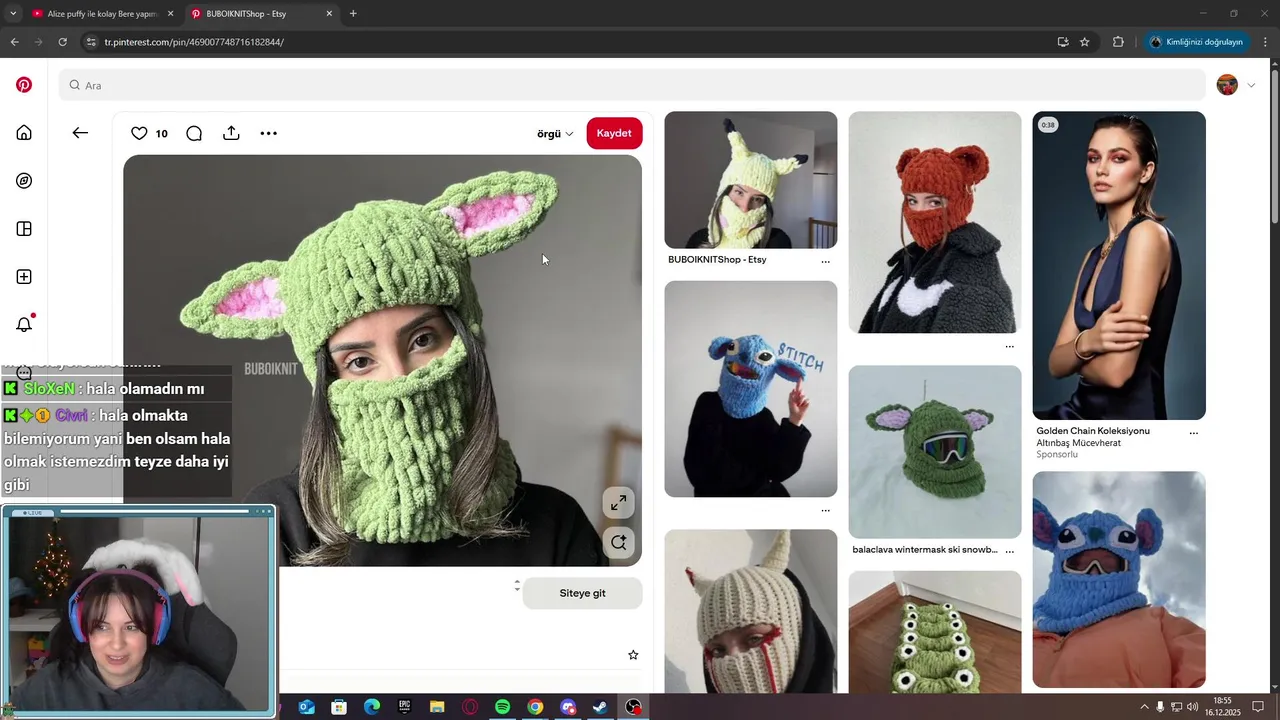Image resolution: width=1280 pixels, height=720 pixels.
Task: Open more options for Golden Chain Koleksiyonu
Action: coord(1193,433)
